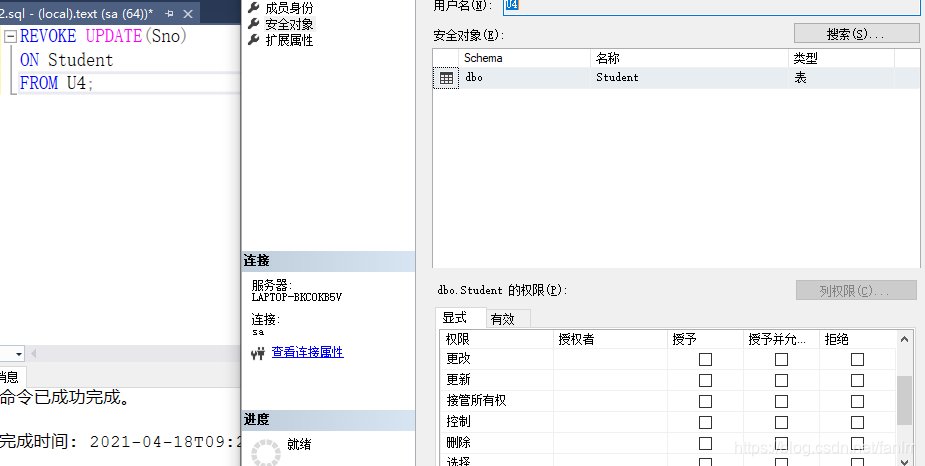Click the 搜索(S)... button

[x=856, y=34]
